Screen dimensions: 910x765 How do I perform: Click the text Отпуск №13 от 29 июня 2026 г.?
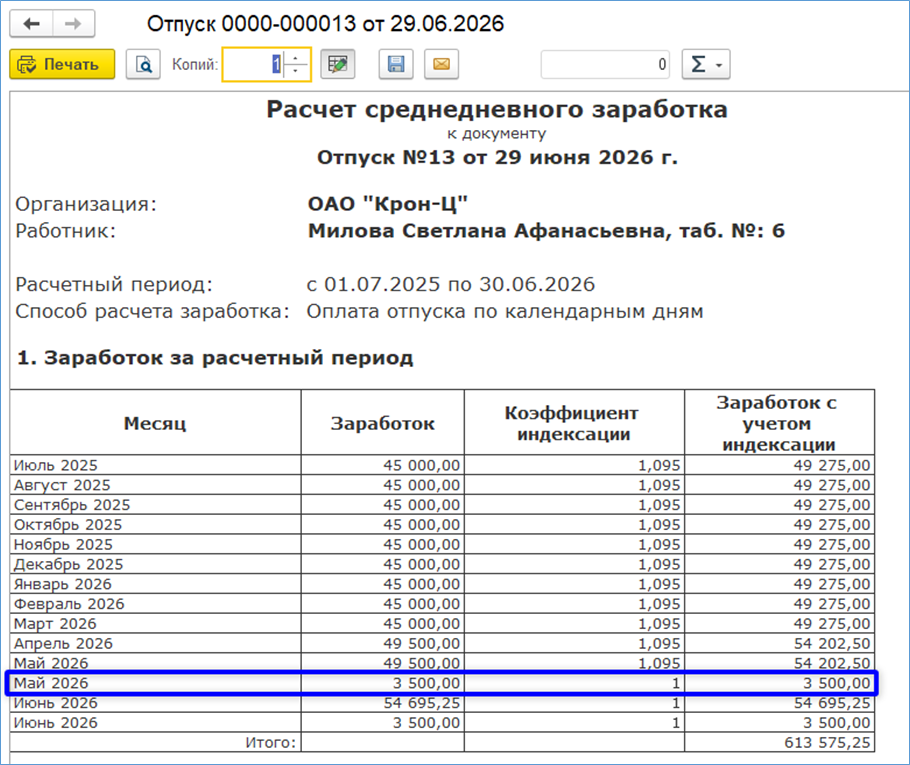(x=497, y=157)
